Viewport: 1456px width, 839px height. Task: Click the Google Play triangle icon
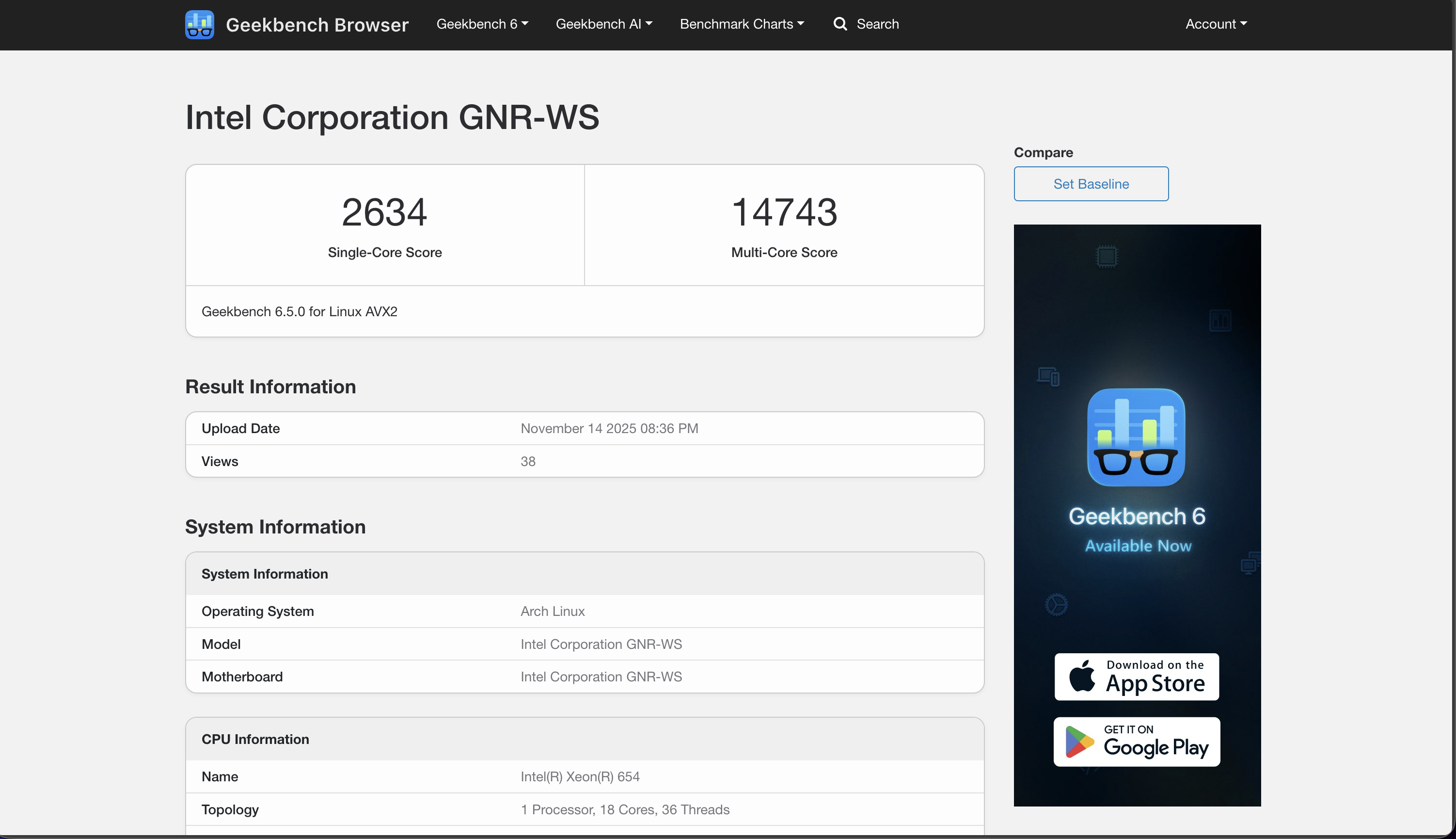pos(1079,742)
